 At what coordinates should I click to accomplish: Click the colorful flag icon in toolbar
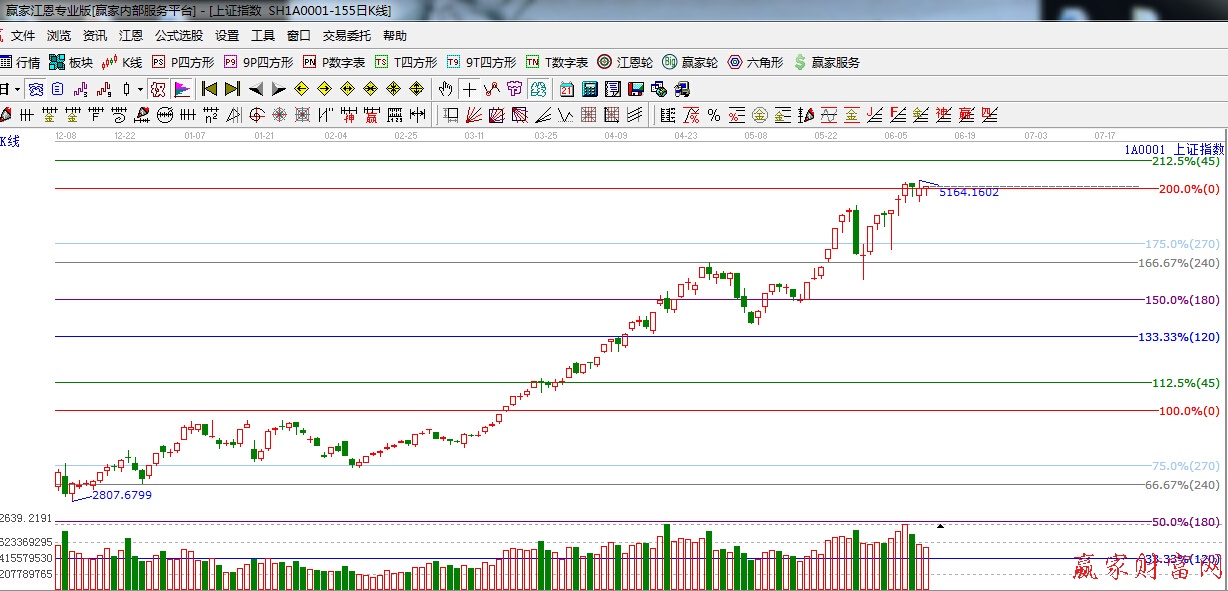click(x=182, y=89)
